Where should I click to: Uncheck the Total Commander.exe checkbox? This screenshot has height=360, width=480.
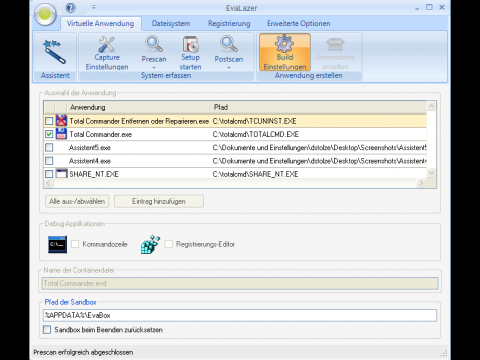pos(49,134)
